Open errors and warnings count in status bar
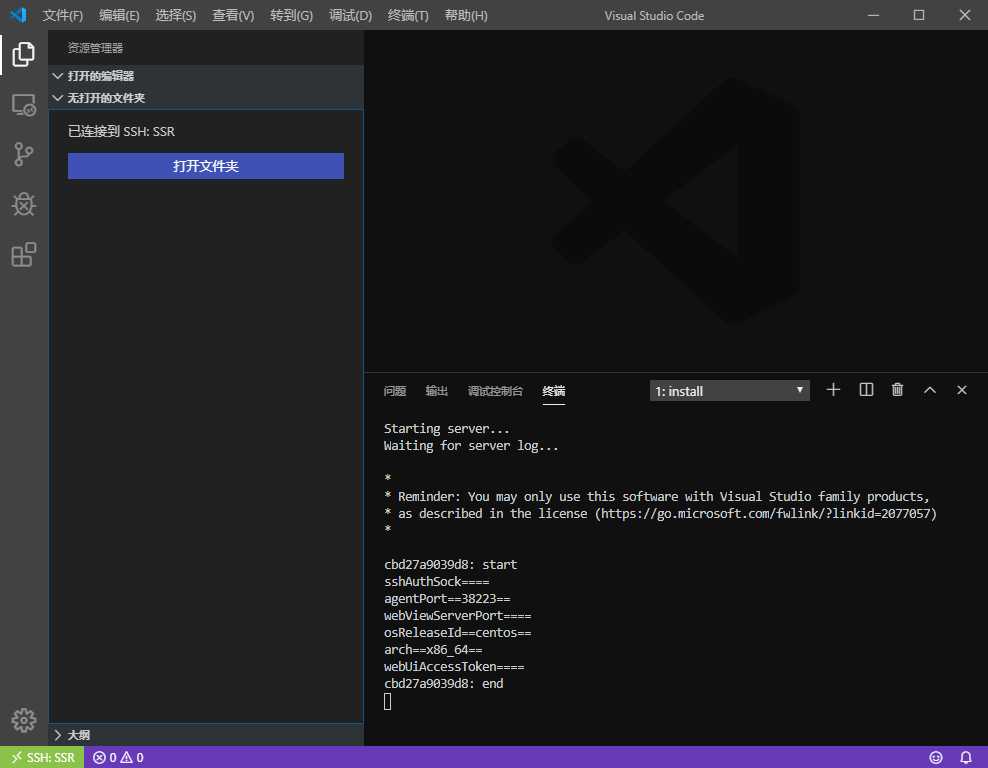The image size is (988, 768). pos(118,757)
